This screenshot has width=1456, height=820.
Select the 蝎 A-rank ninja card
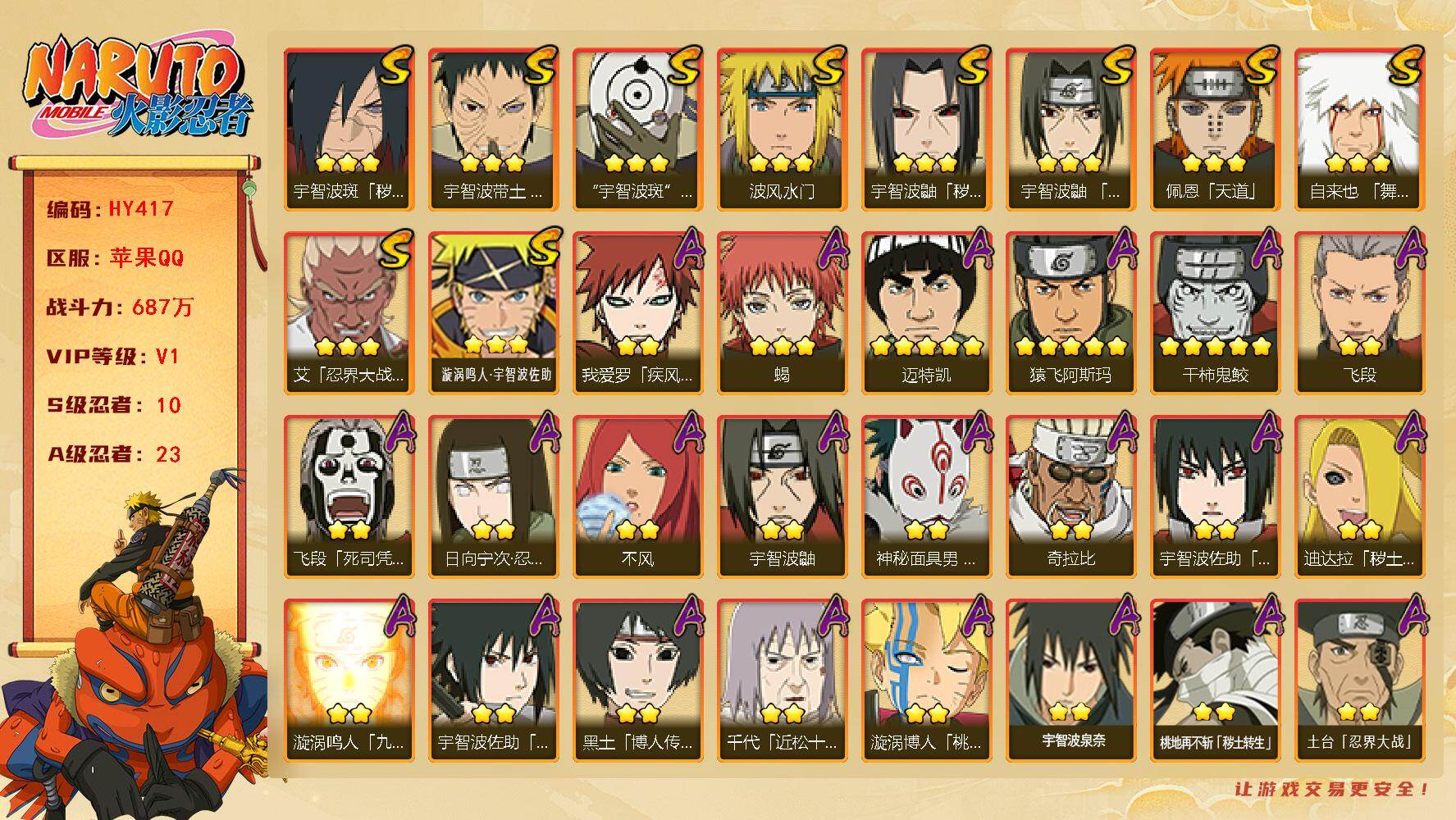[782, 312]
